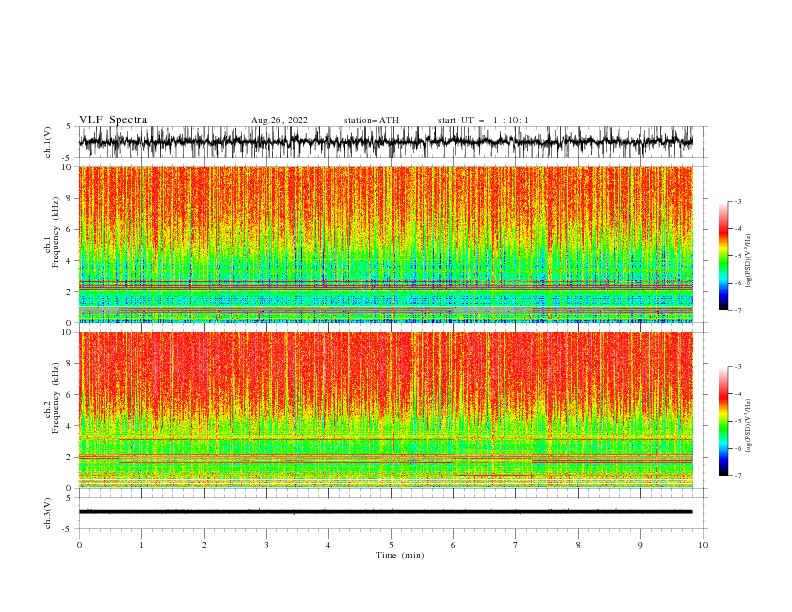
Task: Click the ch.2 spectrogram plot
Action: coord(385,410)
